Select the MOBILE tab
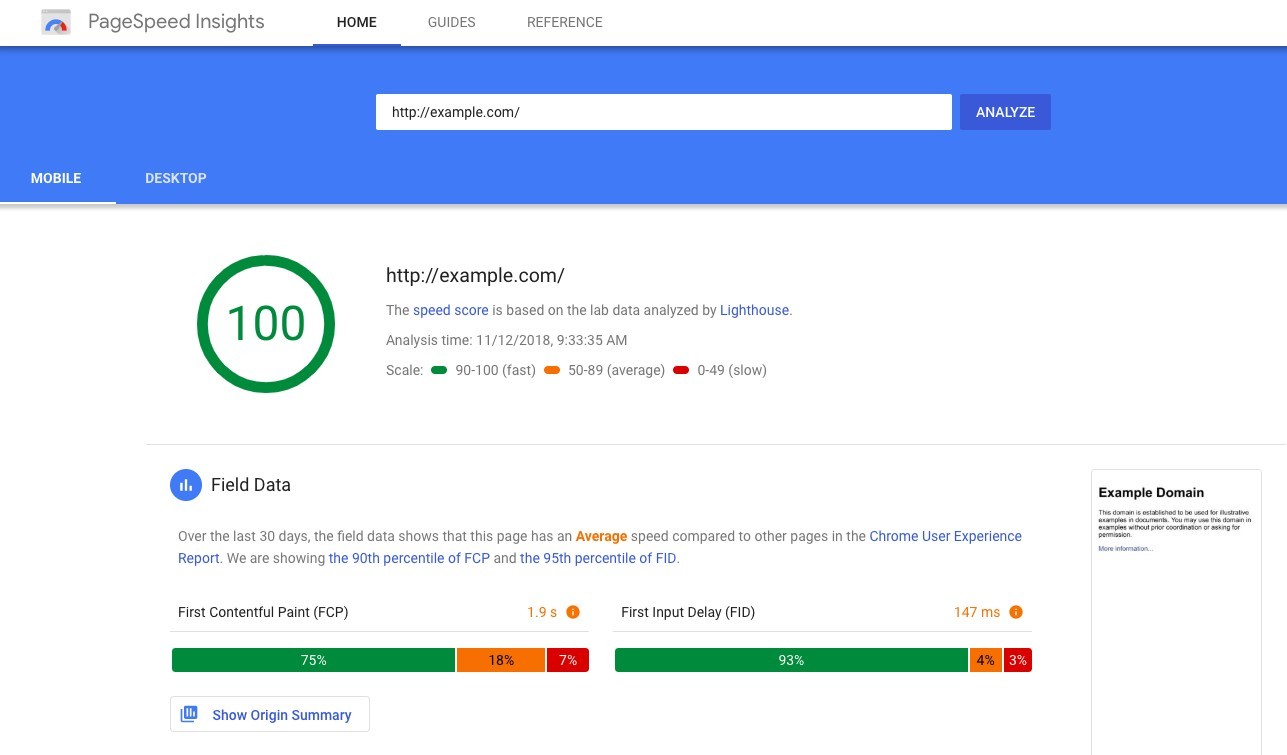Screen dimensions: 1287x755 click(x=55, y=178)
